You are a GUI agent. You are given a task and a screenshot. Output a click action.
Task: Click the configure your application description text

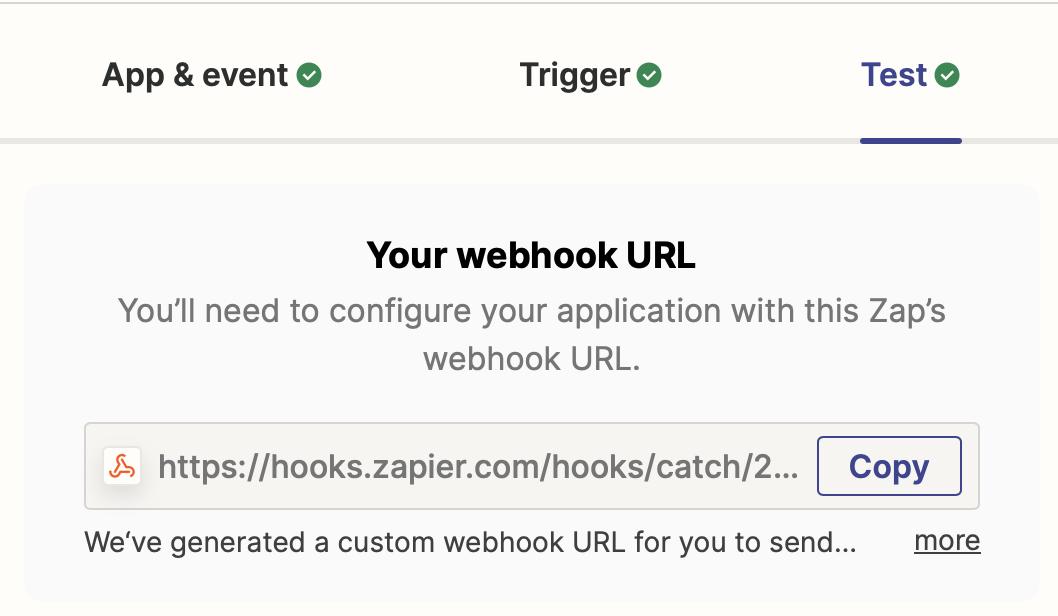(x=532, y=335)
